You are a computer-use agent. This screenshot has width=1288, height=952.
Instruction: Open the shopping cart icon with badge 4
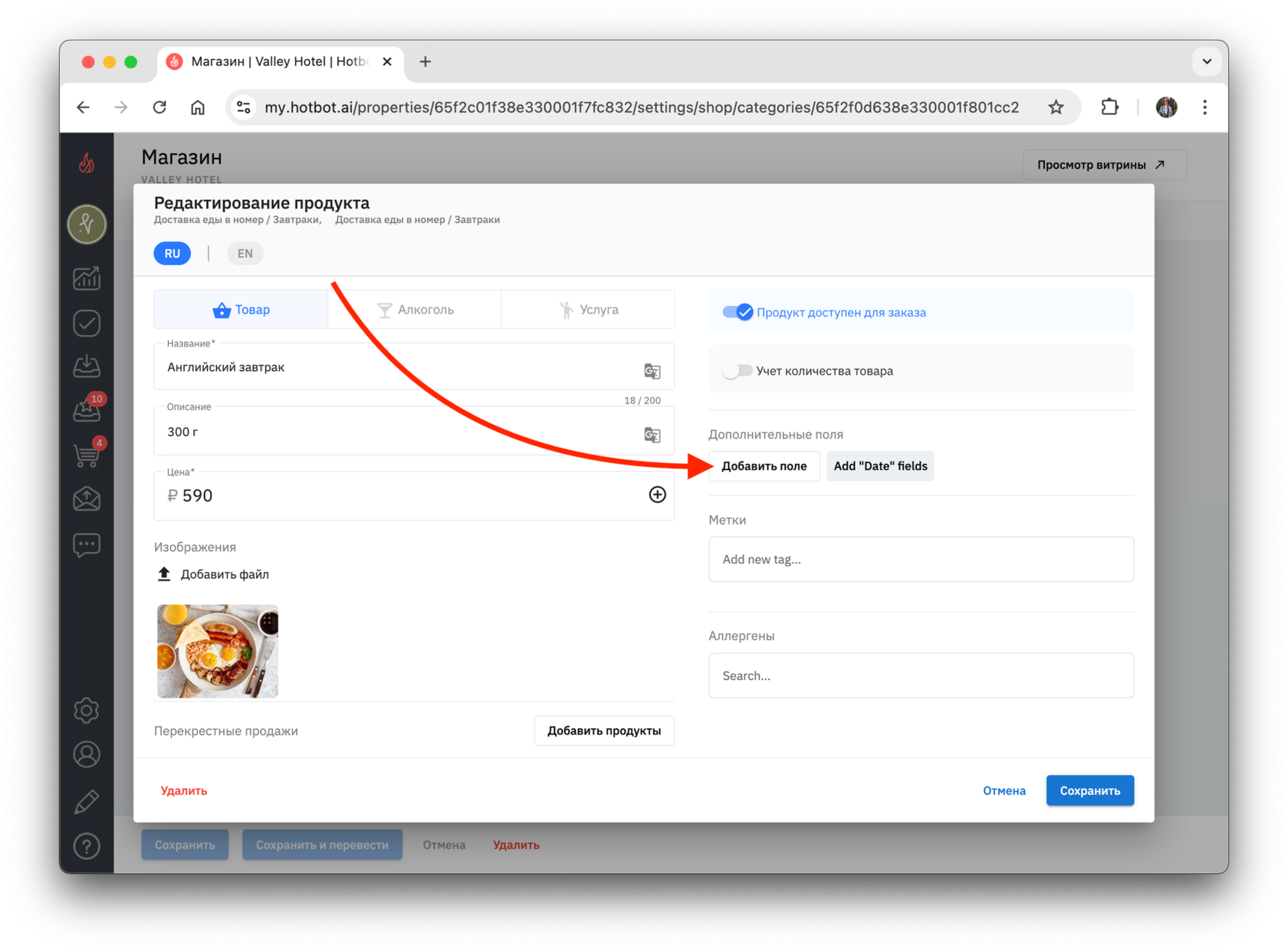(87, 454)
